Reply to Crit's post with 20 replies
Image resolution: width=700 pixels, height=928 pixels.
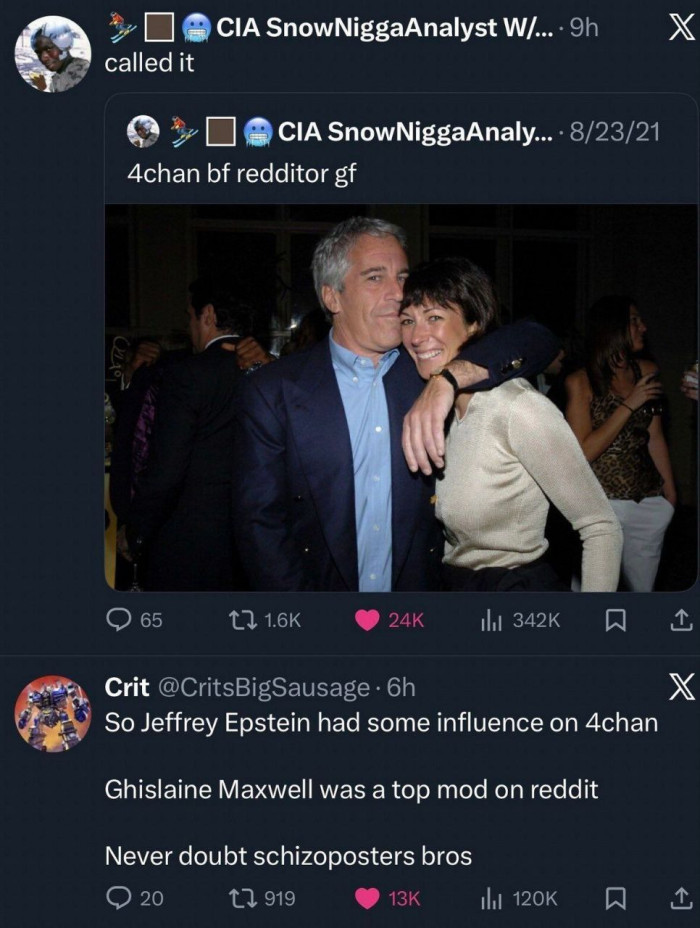pos(119,898)
